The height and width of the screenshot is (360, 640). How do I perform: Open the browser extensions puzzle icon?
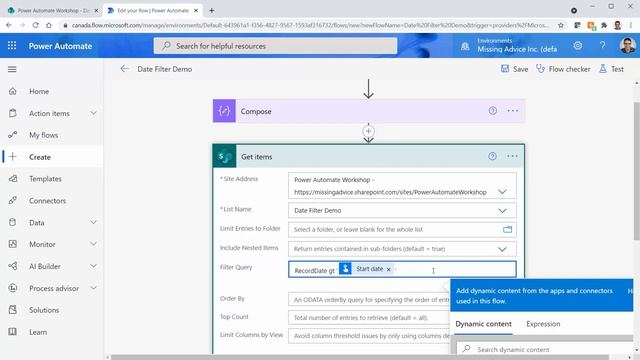point(604,25)
